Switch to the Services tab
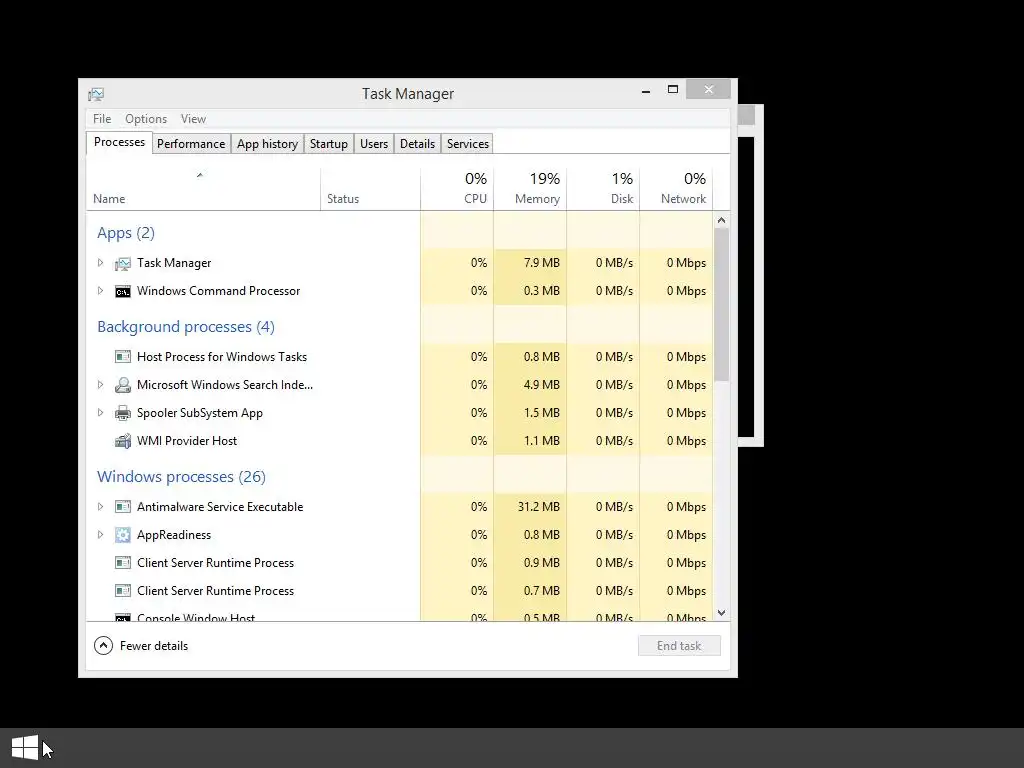1024x768 pixels. (x=468, y=144)
